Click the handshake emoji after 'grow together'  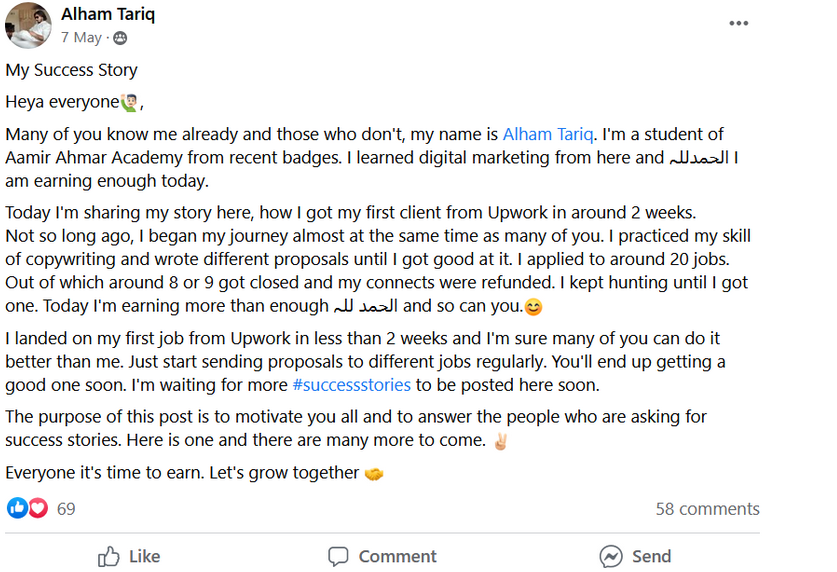point(374,473)
